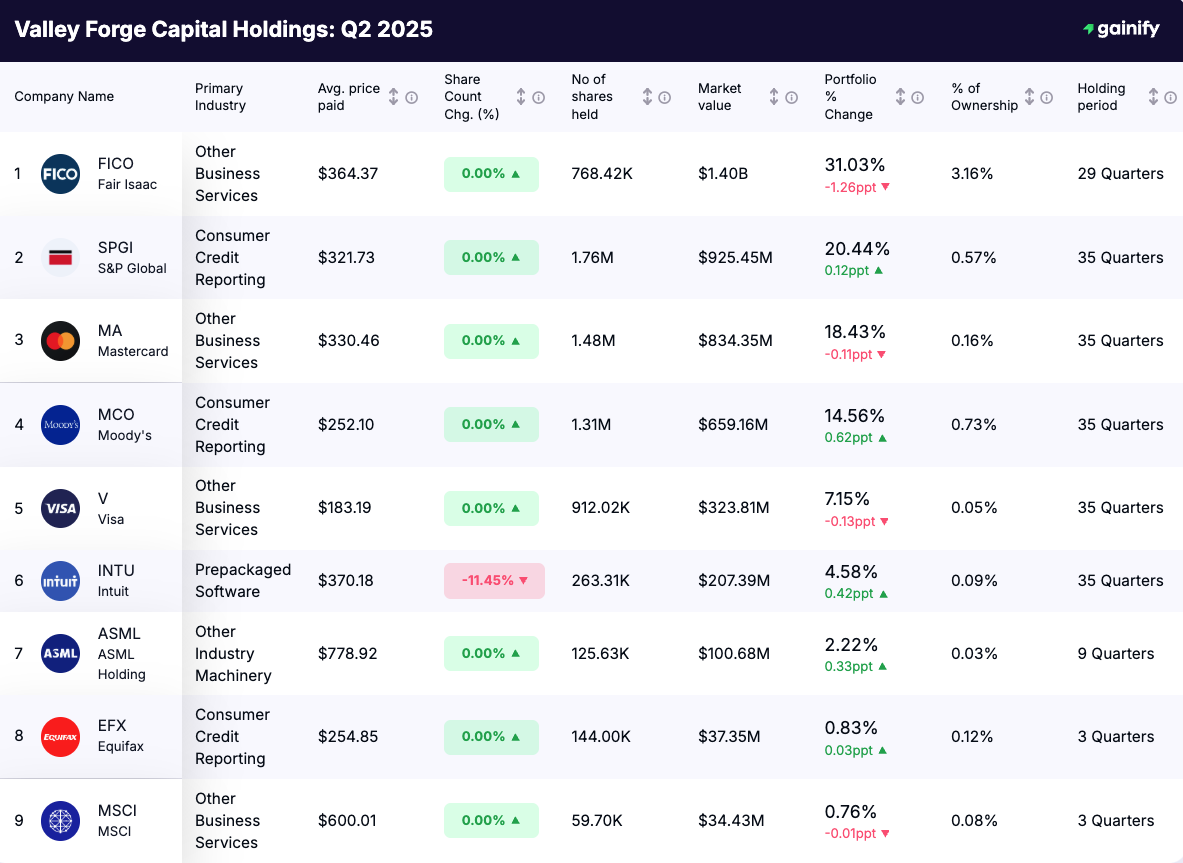Click the $600.01 average price cell
This screenshot has height=863, width=1183.
pyautogui.click(x=347, y=821)
